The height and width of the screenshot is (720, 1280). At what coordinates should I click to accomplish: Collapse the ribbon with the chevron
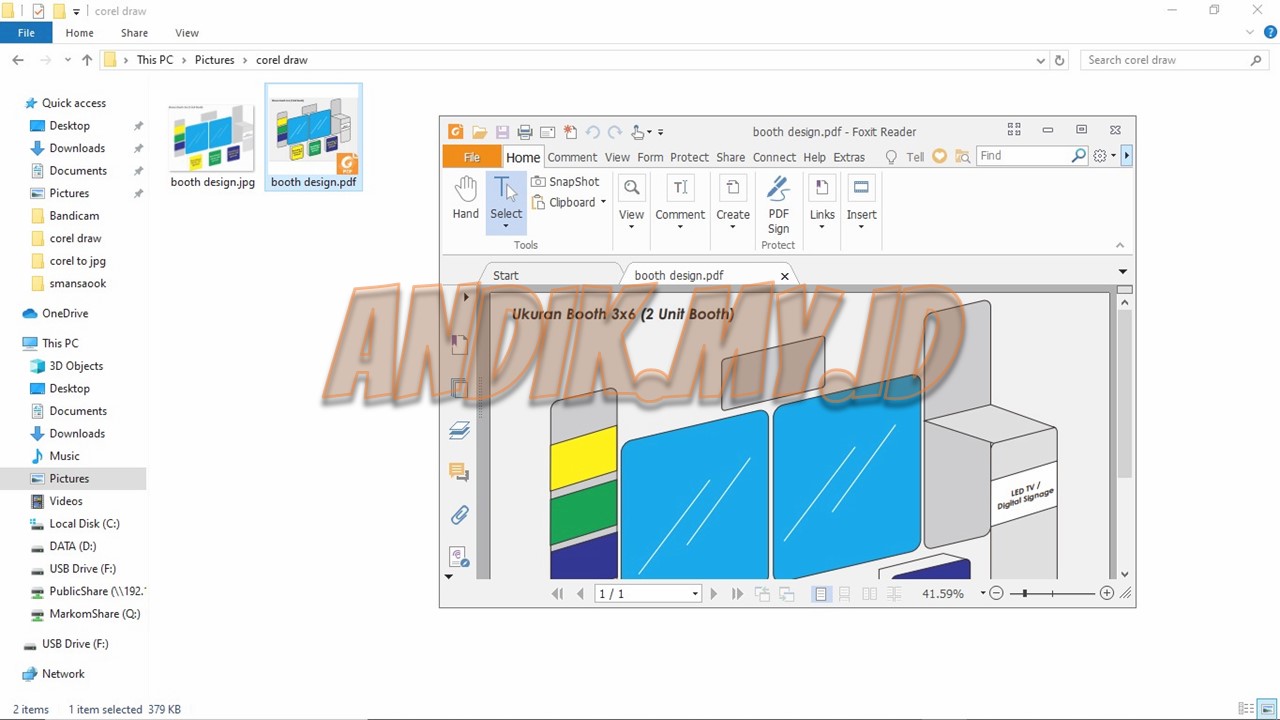(x=1119, y=244)
